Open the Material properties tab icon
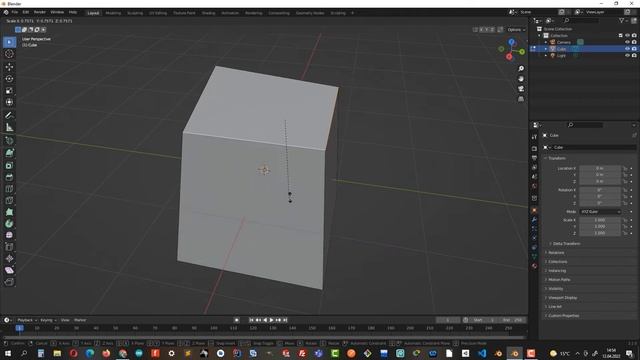The image size is (640, 360). (x=534, y=266)
